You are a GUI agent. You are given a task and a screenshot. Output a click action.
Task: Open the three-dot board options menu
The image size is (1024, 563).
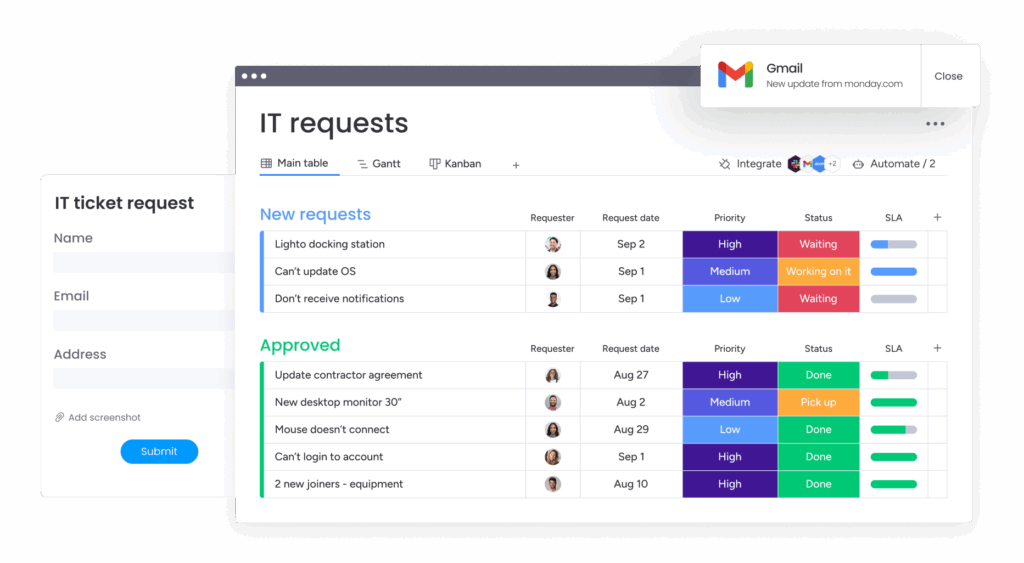[935, 124]
